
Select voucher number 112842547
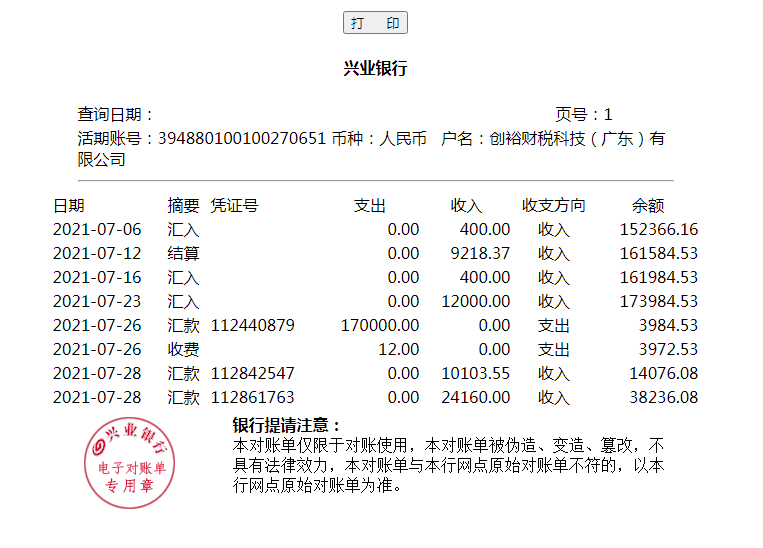pos(253,373)
